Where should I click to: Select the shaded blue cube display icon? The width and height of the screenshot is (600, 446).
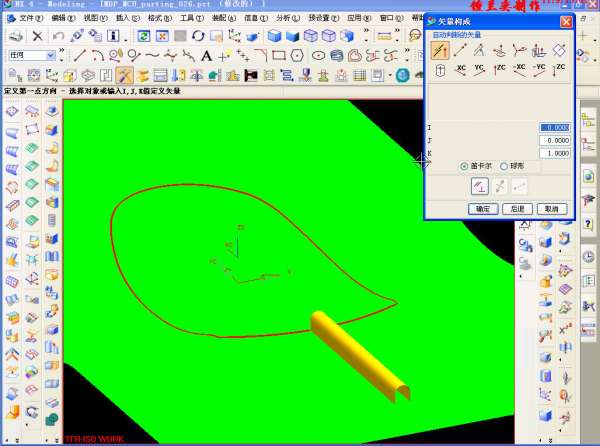coord(274,36)
